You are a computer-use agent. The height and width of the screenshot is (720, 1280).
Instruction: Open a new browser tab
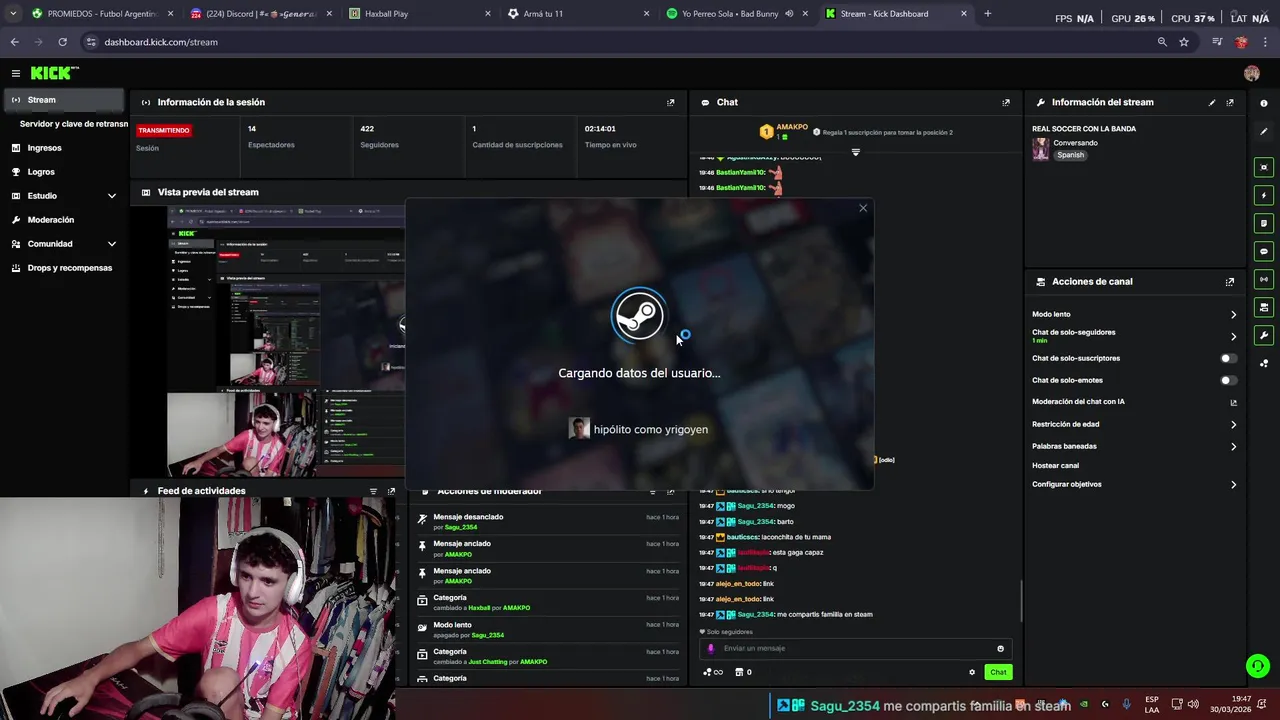click(x=987, y=14)
